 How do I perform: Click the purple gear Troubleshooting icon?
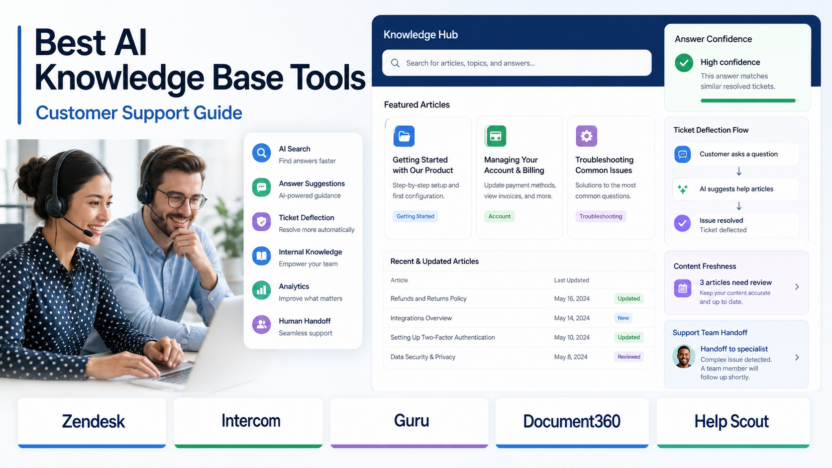tap(586, 136)
